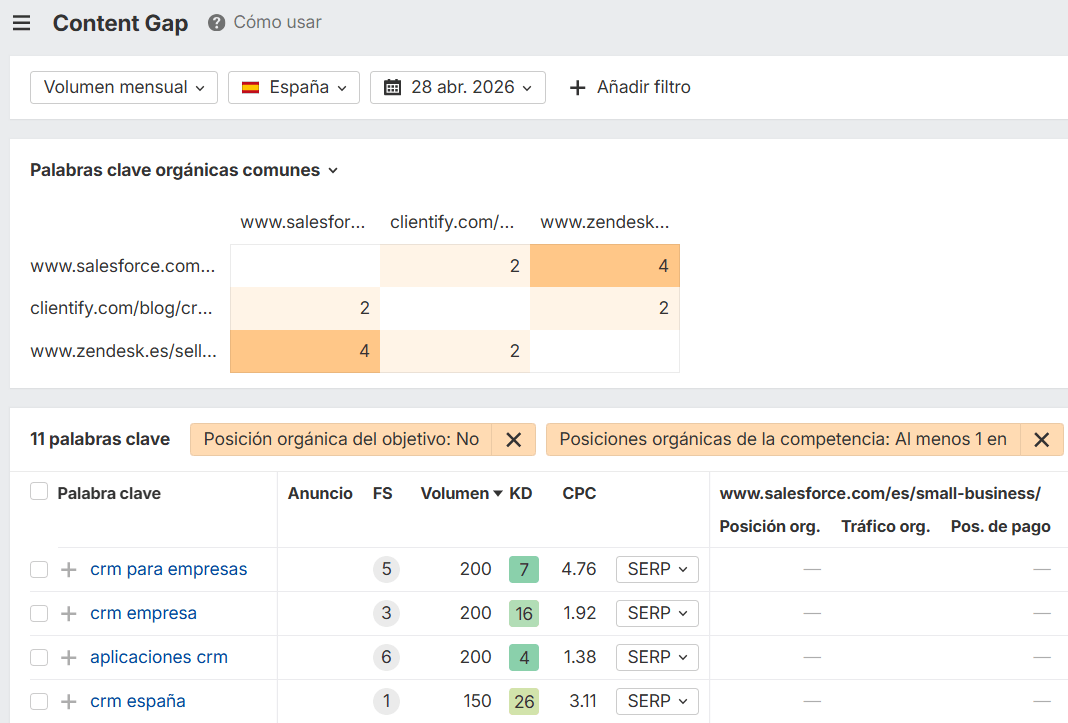Click the FS column header
Screen dimensions: 1068x723
click(x=382, y=493)
